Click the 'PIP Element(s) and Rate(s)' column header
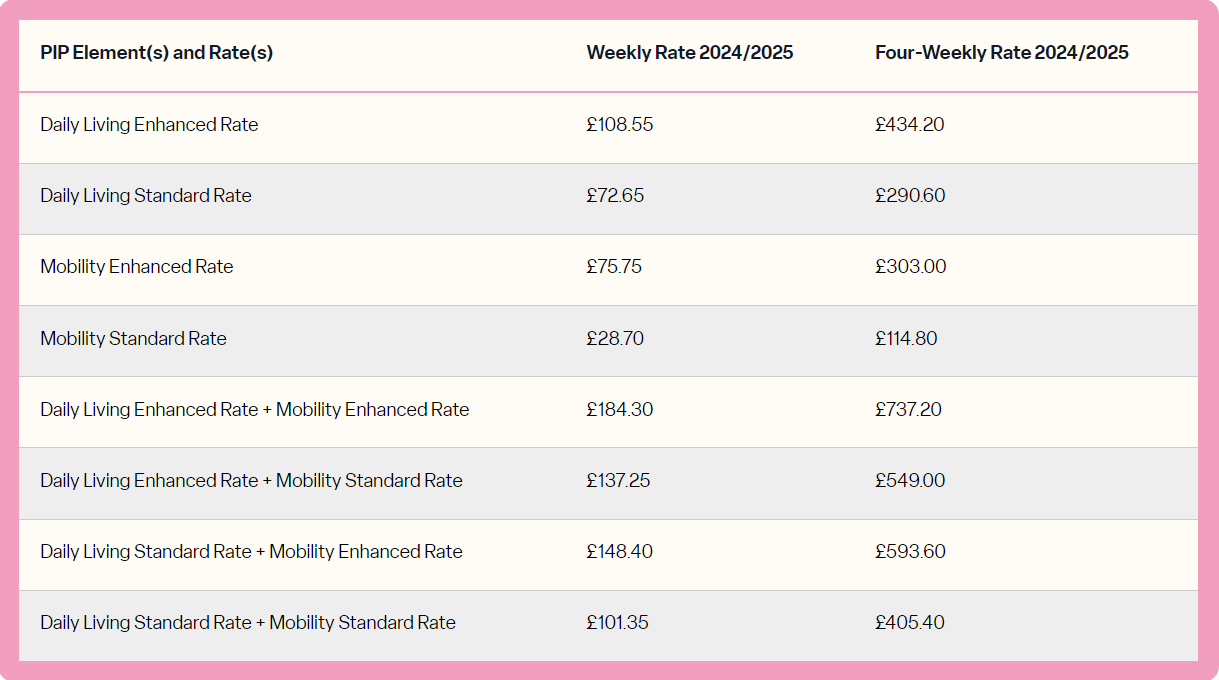This screenshot has height=680, width=1219. click(156, 53)
